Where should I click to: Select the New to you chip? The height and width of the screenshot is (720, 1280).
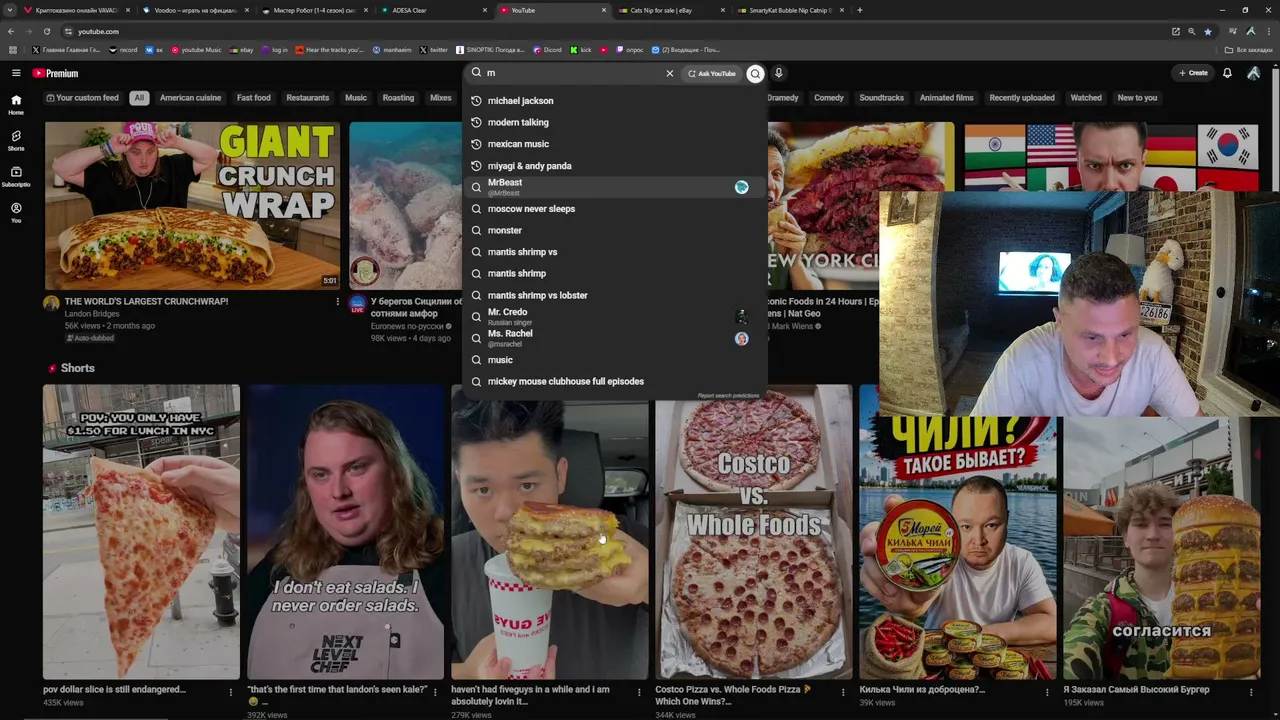click(1137, 98)
